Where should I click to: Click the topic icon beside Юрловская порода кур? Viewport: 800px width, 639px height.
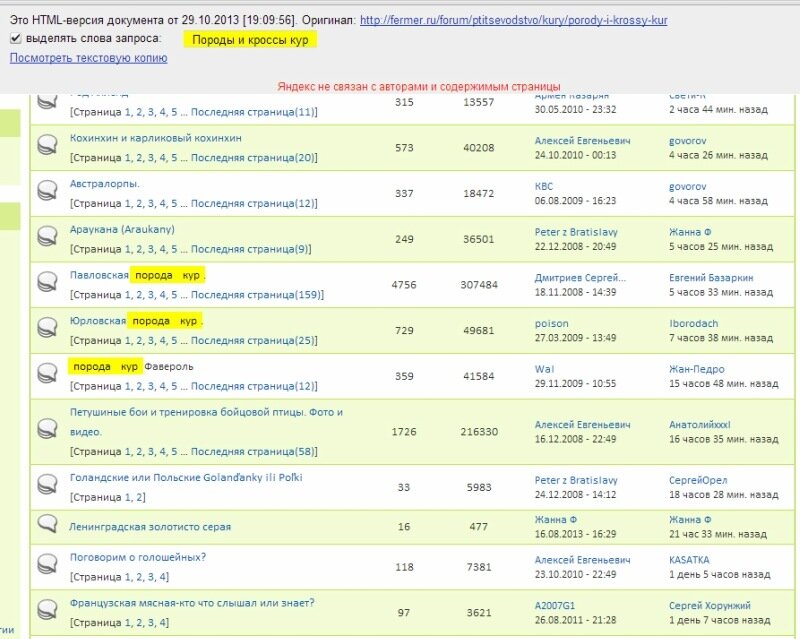tap(46, 329)
